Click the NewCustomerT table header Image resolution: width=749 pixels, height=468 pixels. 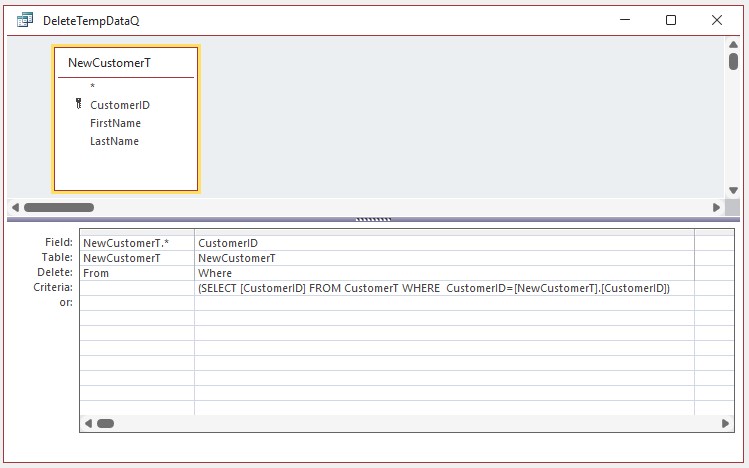click(109, 63)
